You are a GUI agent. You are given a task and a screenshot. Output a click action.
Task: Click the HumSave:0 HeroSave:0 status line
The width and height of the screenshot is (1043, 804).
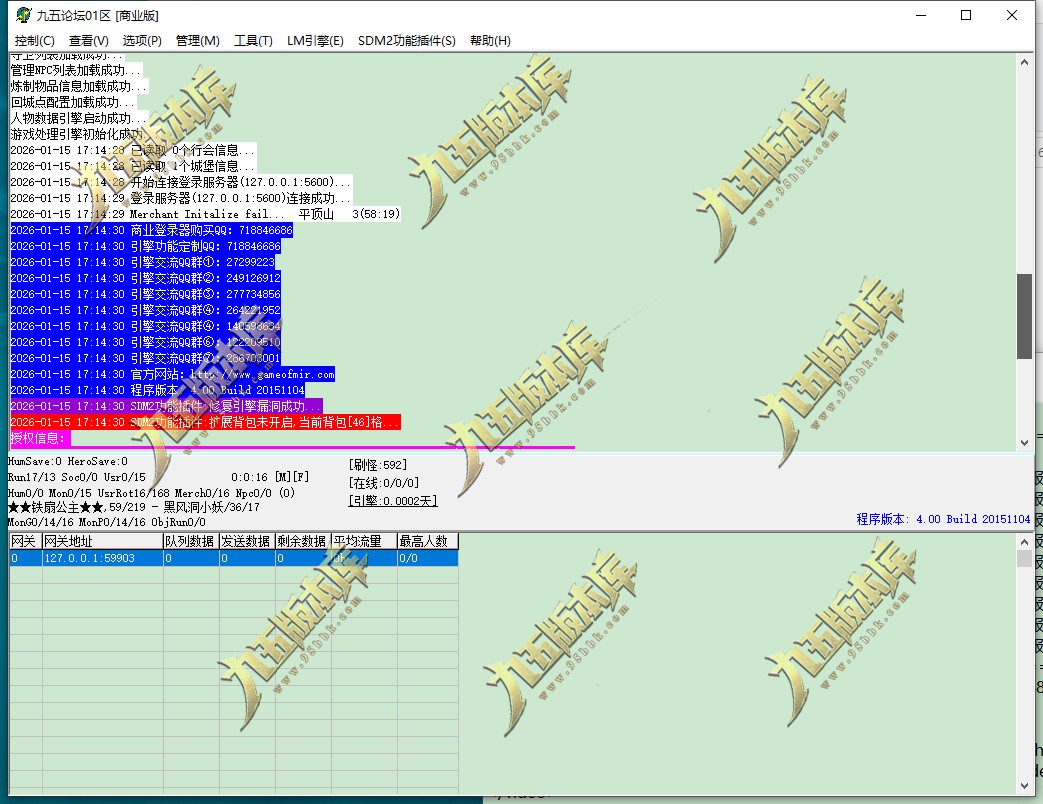coord(68,461)
